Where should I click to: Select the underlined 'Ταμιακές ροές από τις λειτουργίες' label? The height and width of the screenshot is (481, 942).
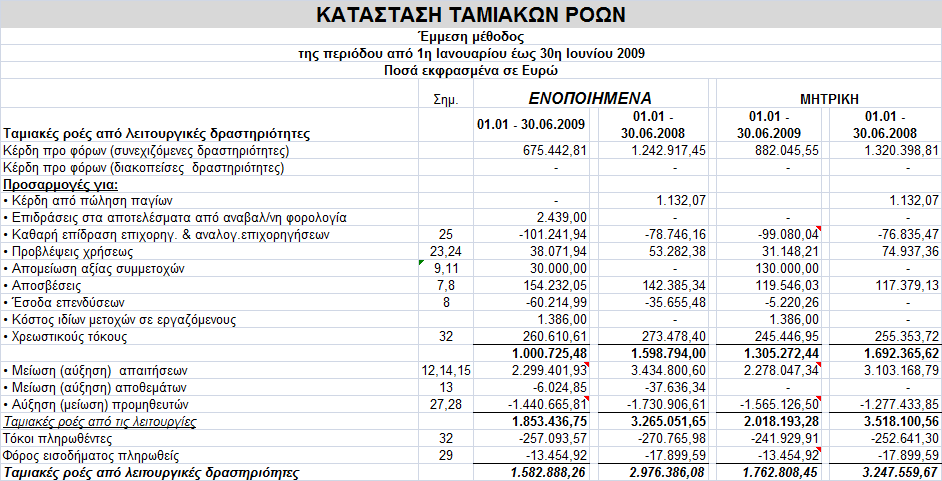(100, 422)
